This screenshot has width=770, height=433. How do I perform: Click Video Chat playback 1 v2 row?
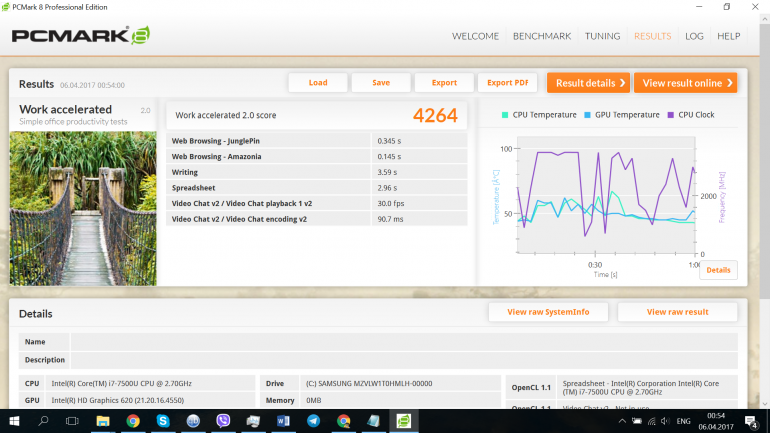pos(317,204)
